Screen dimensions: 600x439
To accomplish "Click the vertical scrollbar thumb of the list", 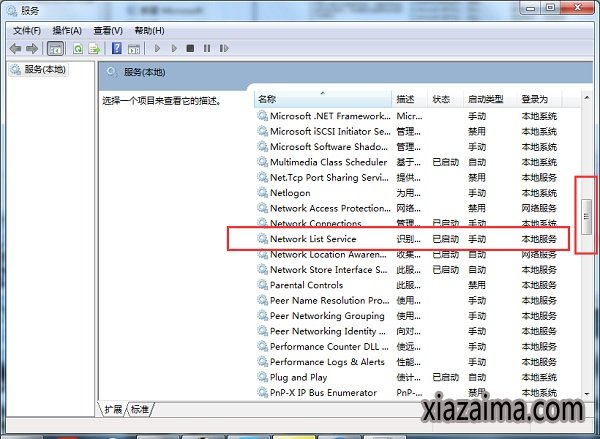I will [x=586, y=217].
